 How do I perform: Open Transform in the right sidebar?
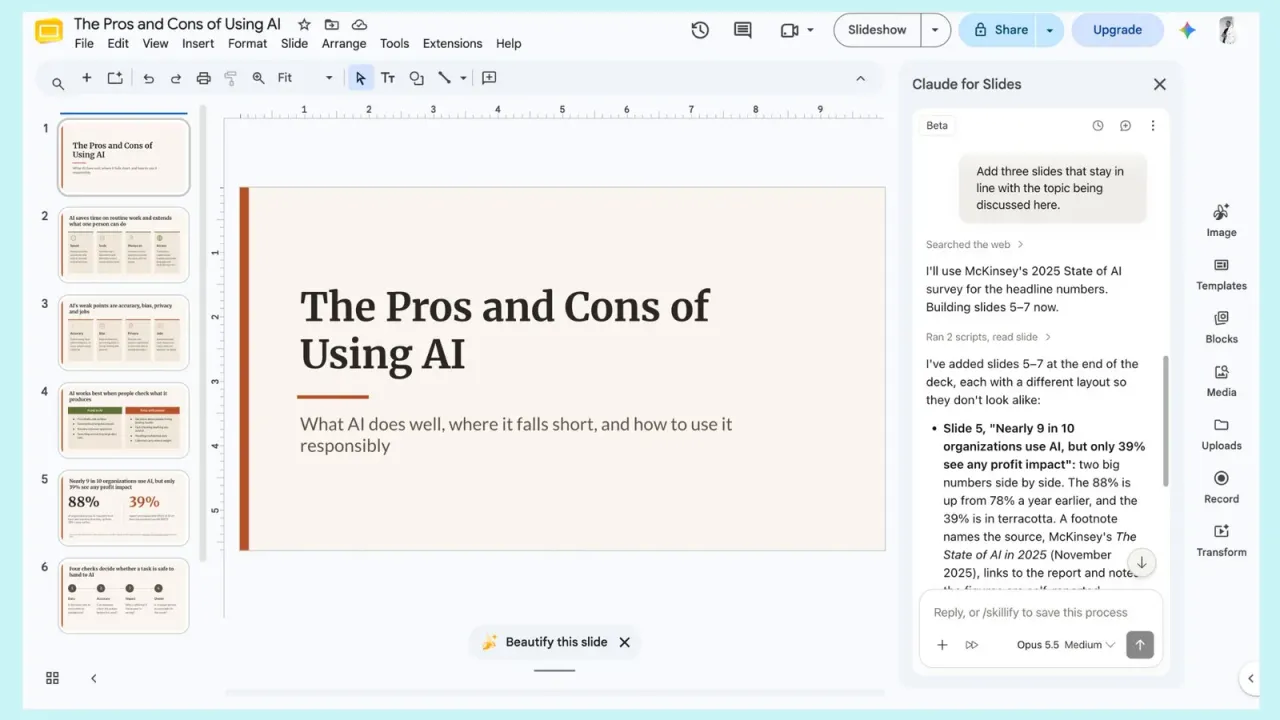click(x=1221, y=541)
